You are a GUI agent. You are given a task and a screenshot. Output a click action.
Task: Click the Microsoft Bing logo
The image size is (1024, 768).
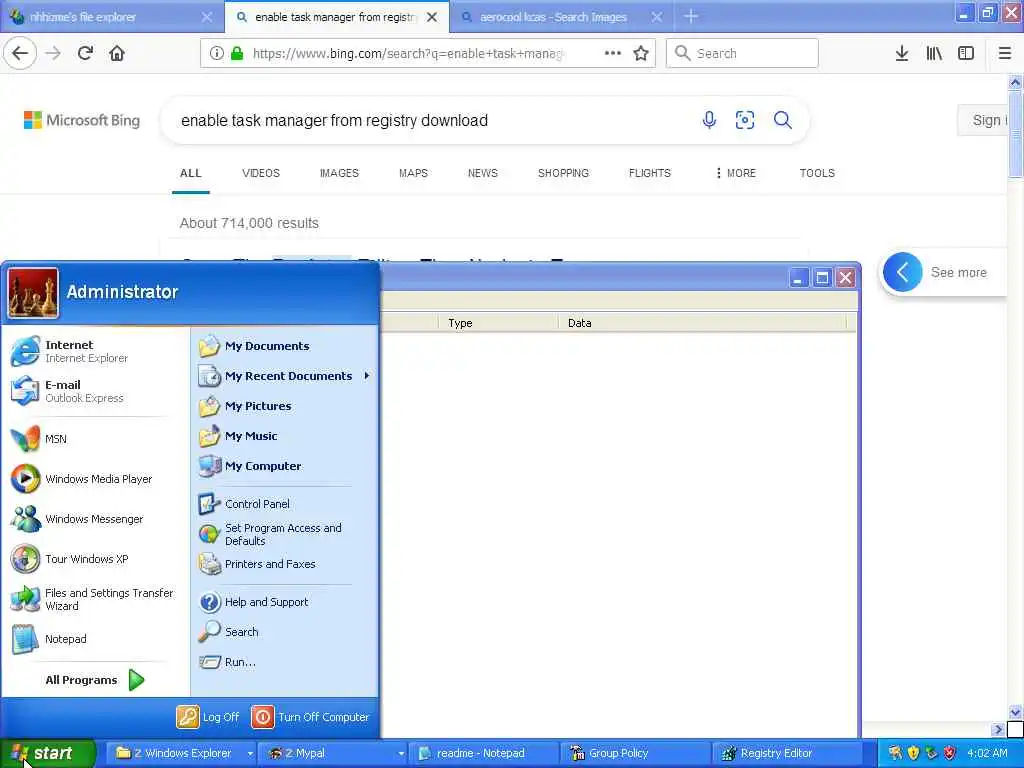coord(82,120)
